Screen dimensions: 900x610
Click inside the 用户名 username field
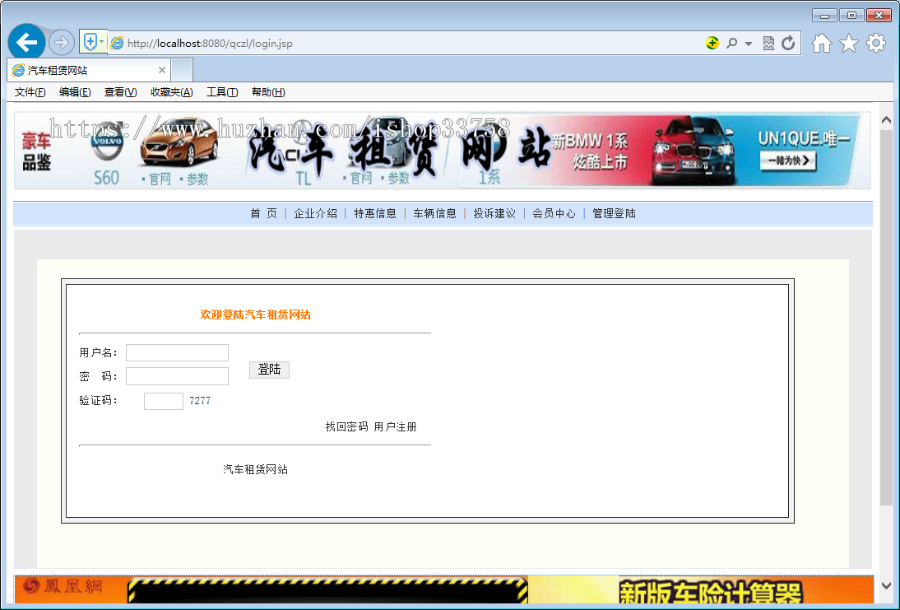click(x=177, y=352)
